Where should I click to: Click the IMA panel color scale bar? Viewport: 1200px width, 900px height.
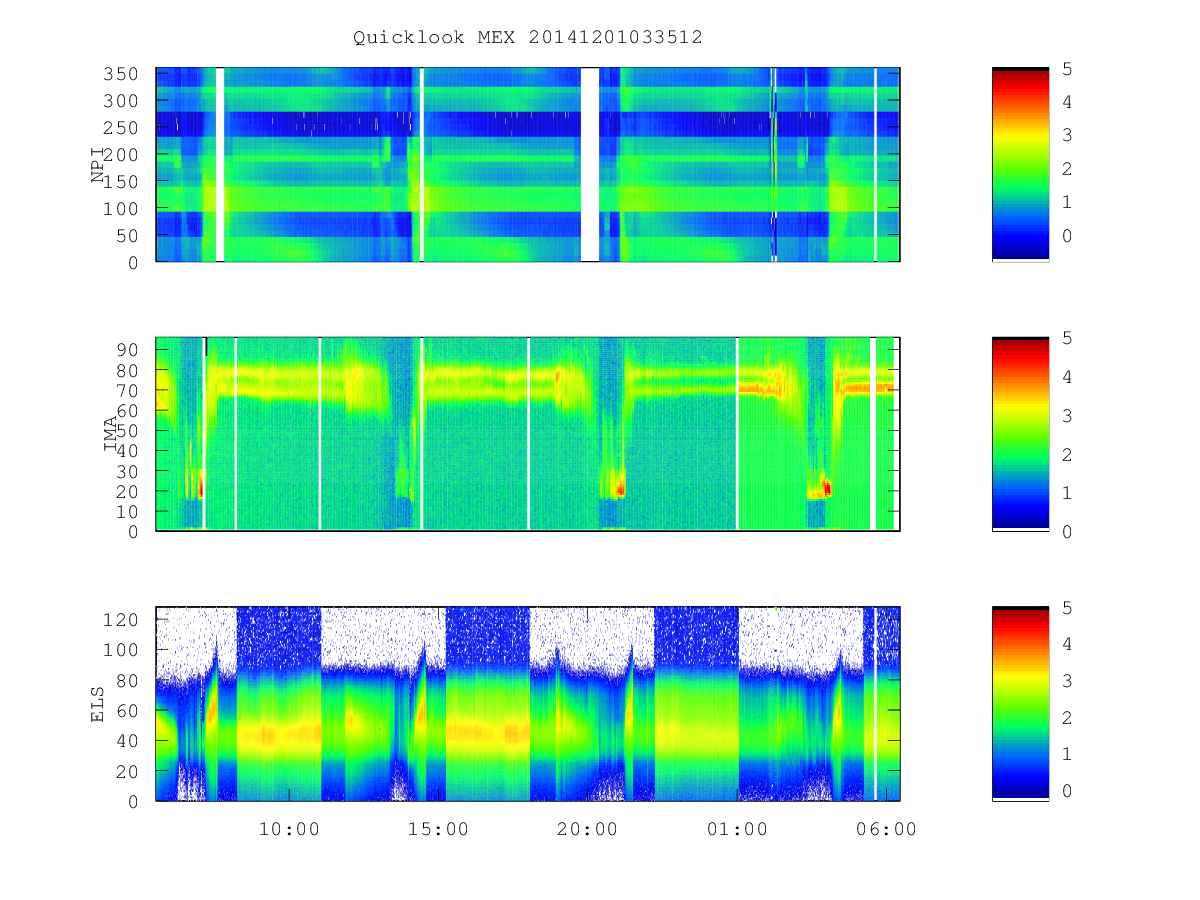pyautogui.click(x=1020, y=434)
